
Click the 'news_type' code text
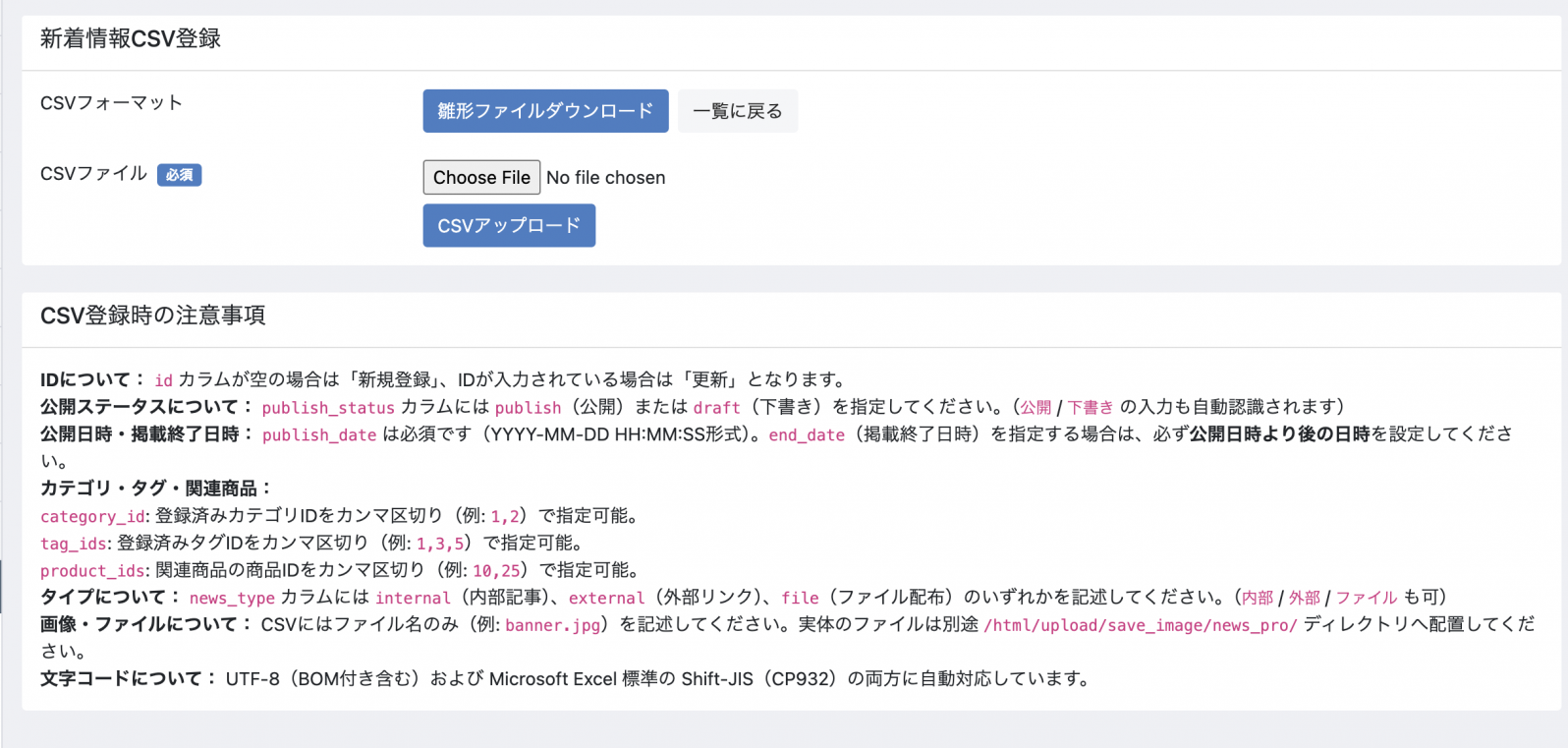[232, 599]
